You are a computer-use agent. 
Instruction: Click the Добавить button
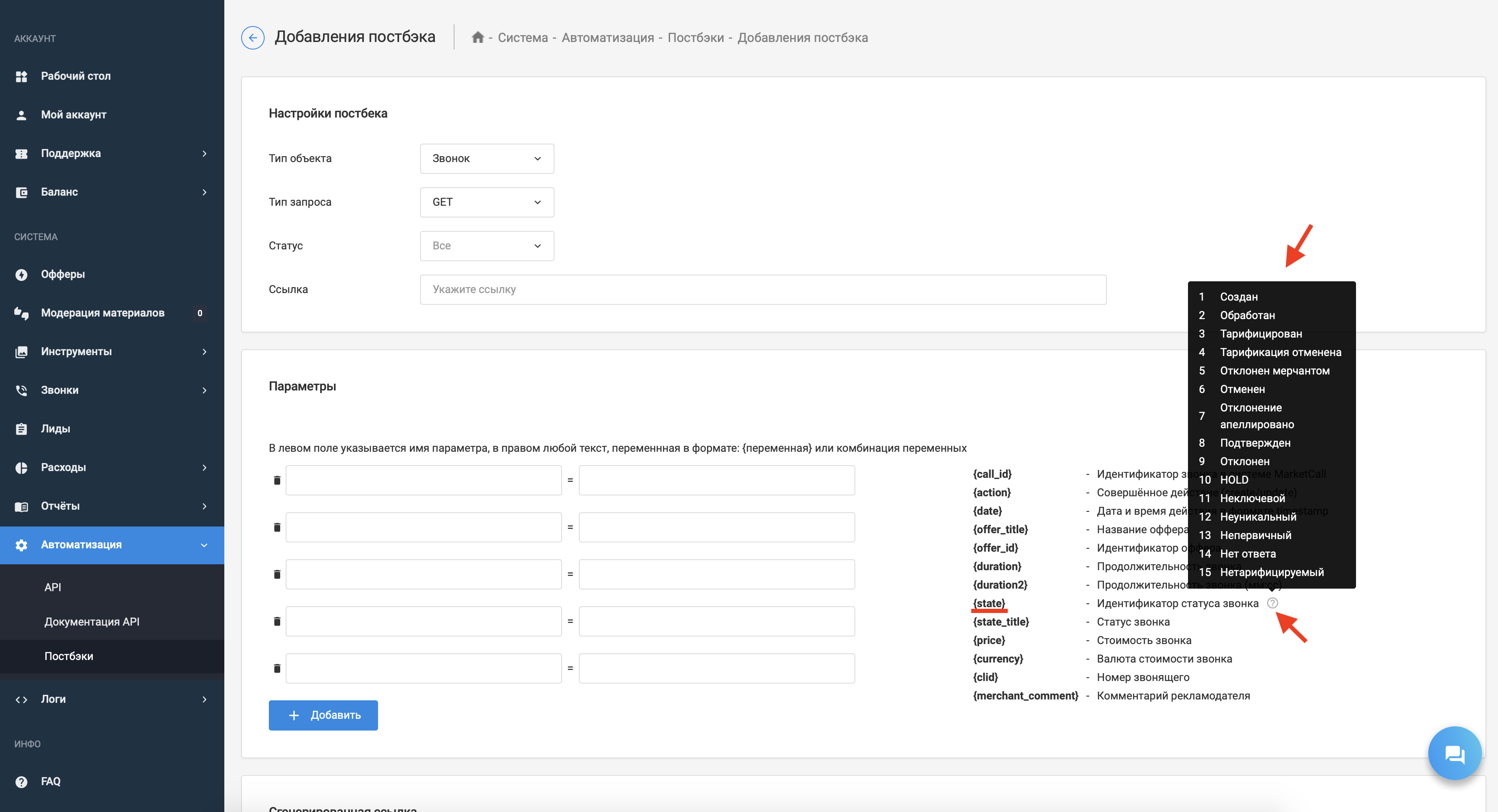point(323,715)
